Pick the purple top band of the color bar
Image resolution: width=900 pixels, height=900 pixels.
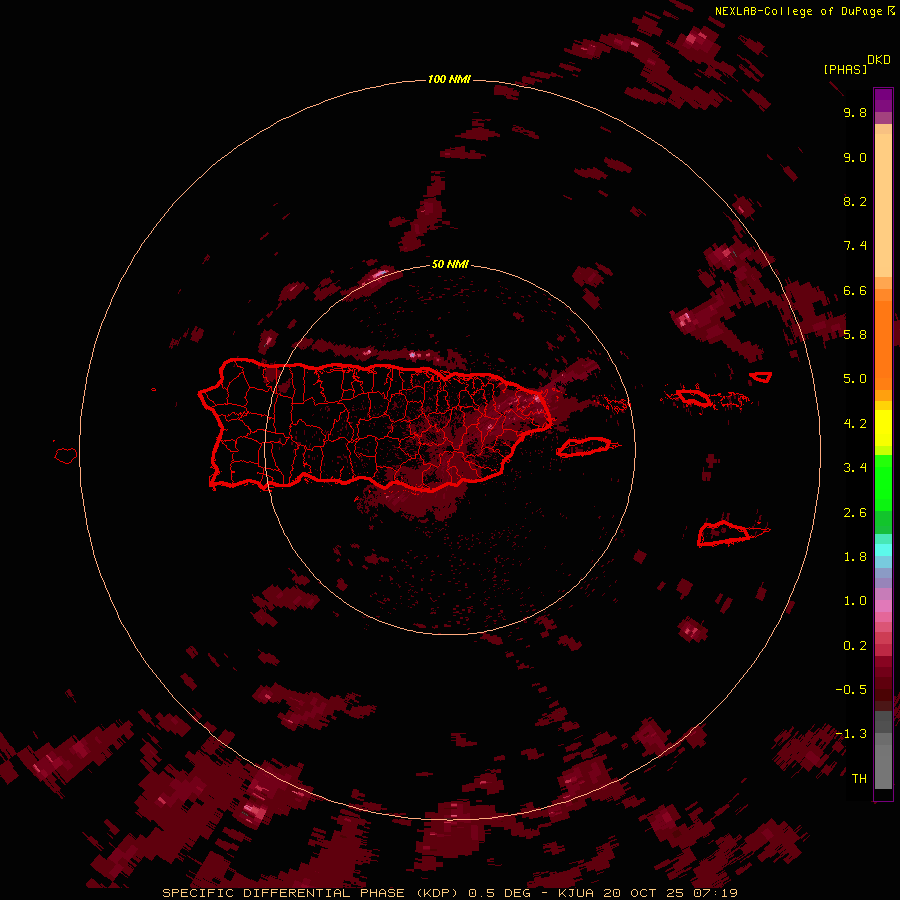point(883,100)
